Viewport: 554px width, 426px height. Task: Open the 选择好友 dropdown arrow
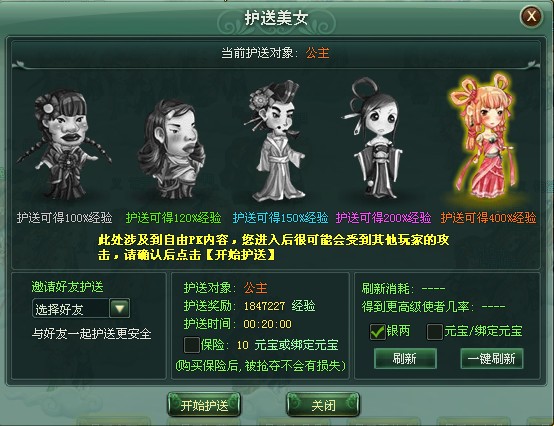(119, 309)
